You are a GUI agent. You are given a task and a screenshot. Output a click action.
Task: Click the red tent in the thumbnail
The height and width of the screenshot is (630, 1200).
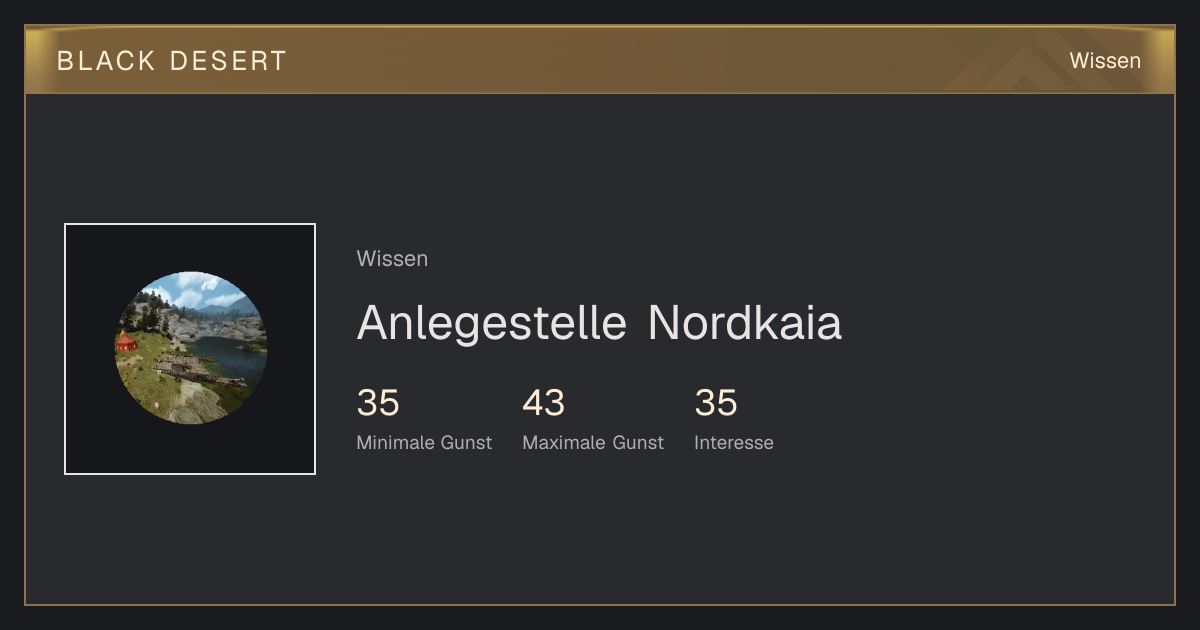point(126,342)
